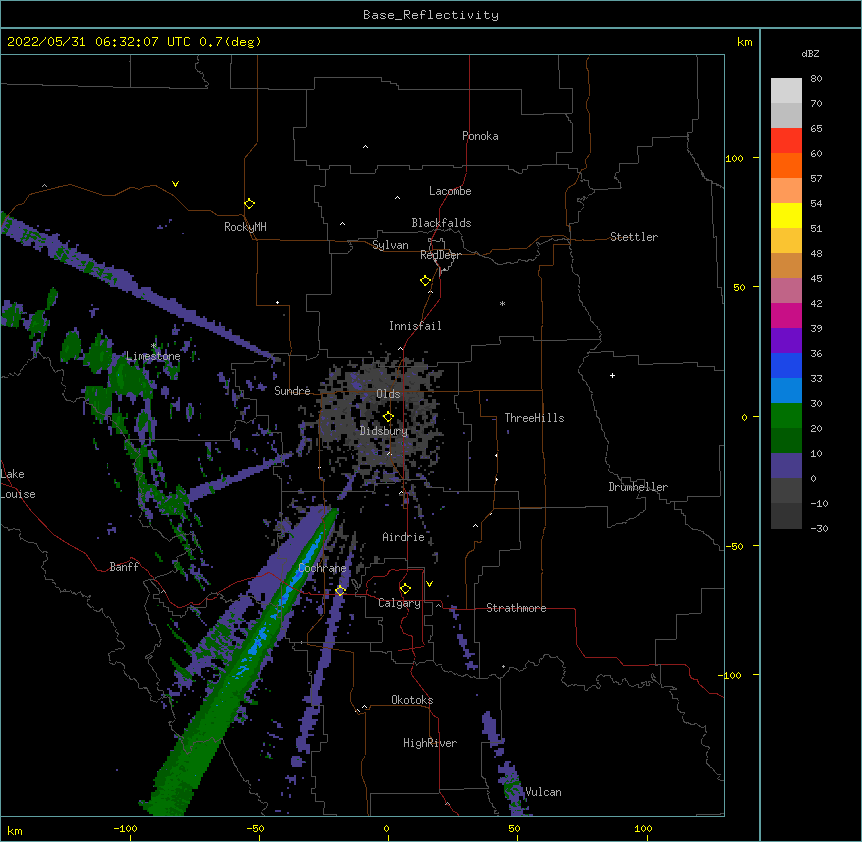Click the 80 value on dBZ legend
The height and width of the screenshot is (842, 862).
tap(816, 79)
